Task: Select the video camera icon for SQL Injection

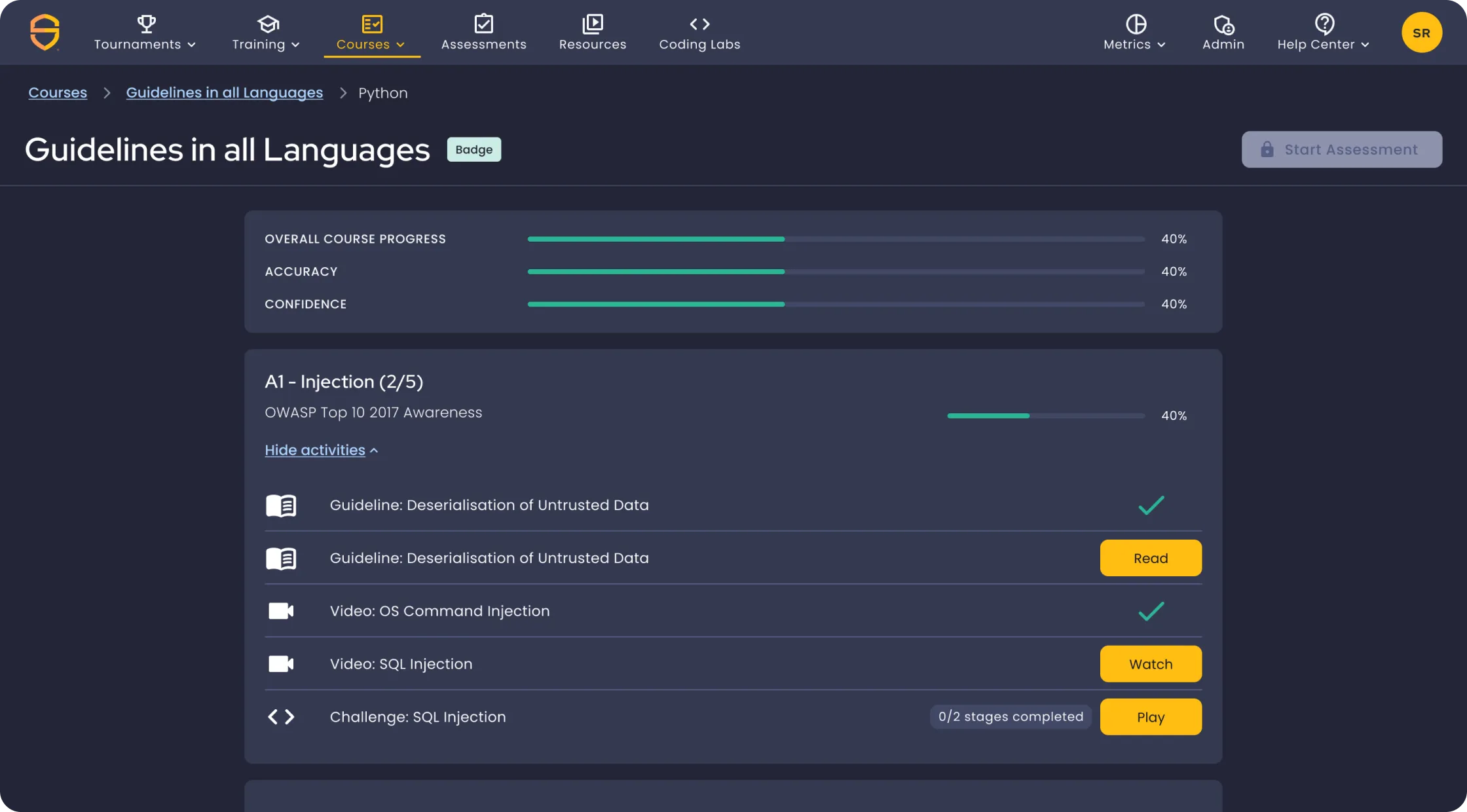Action: [x=281, y=663]
